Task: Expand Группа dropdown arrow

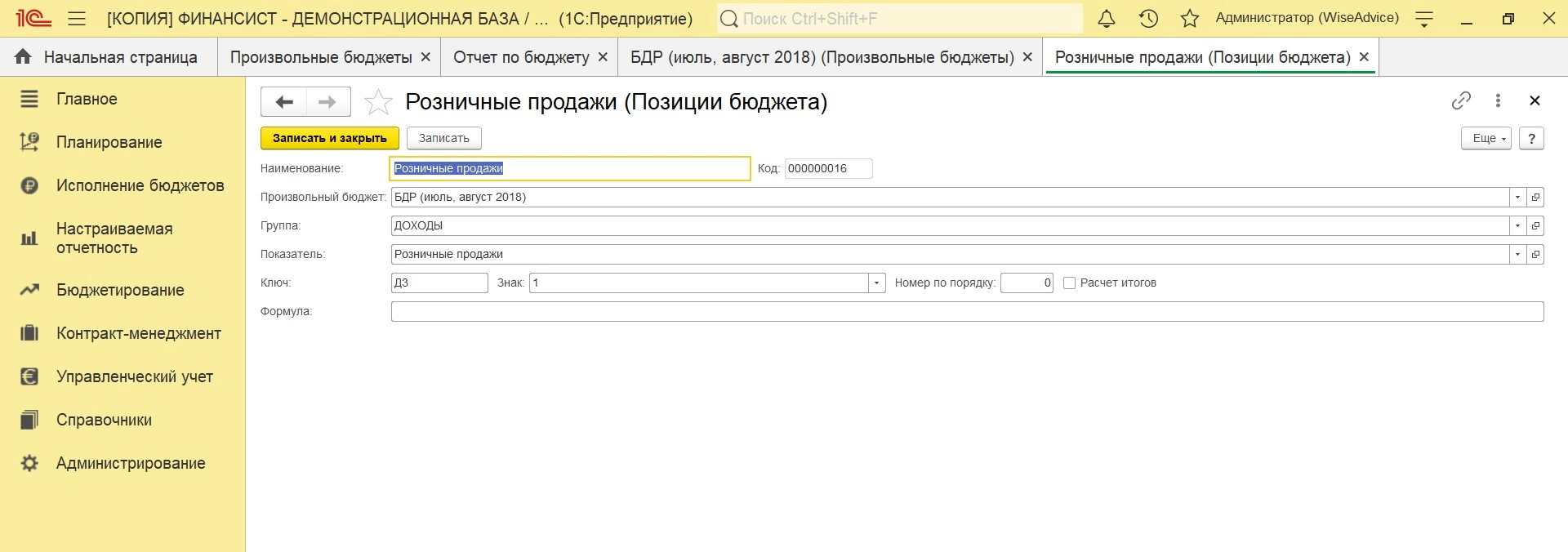Action: [1517, 225]
